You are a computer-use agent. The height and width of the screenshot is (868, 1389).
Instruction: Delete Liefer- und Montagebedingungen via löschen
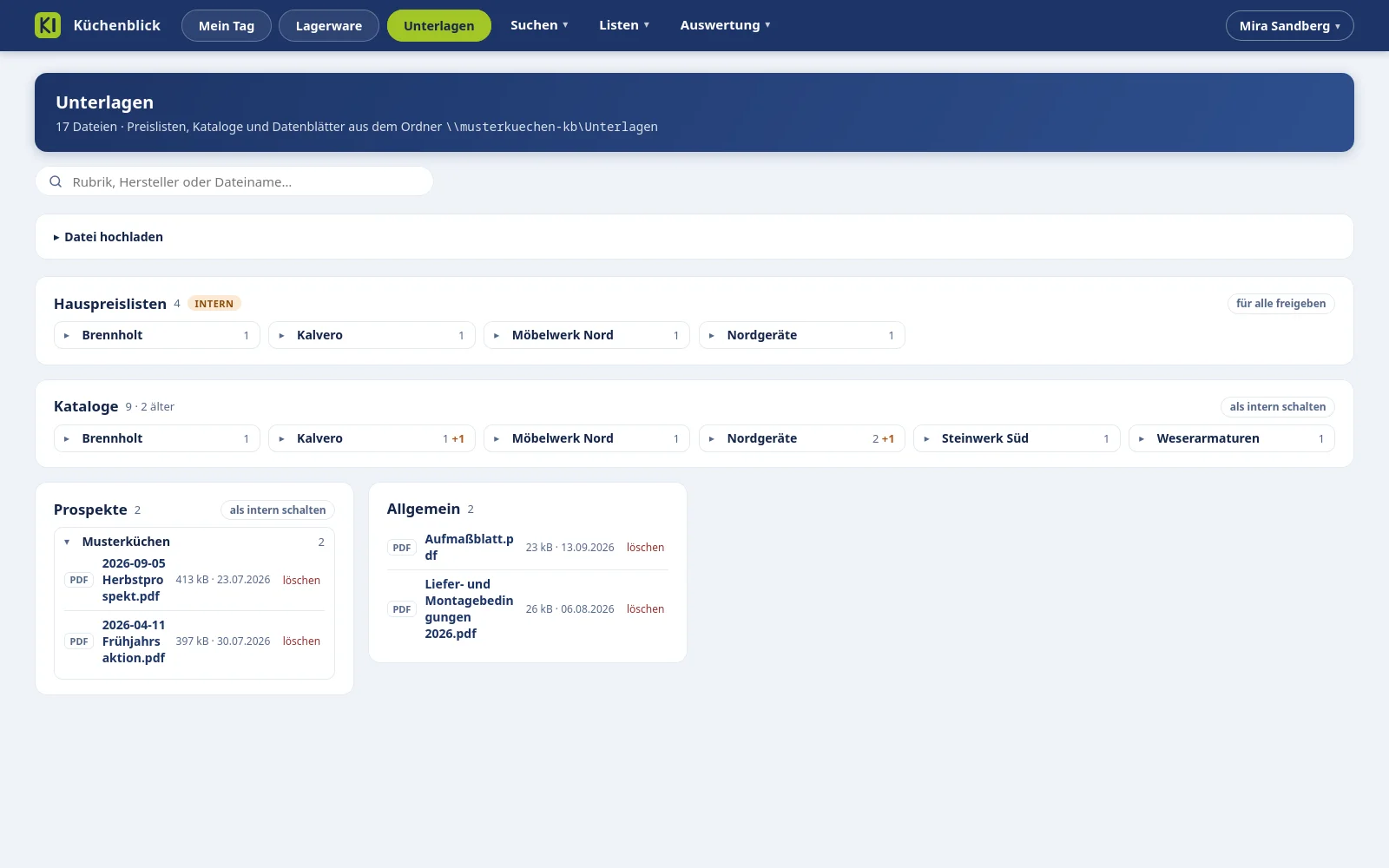pos(645,609)
